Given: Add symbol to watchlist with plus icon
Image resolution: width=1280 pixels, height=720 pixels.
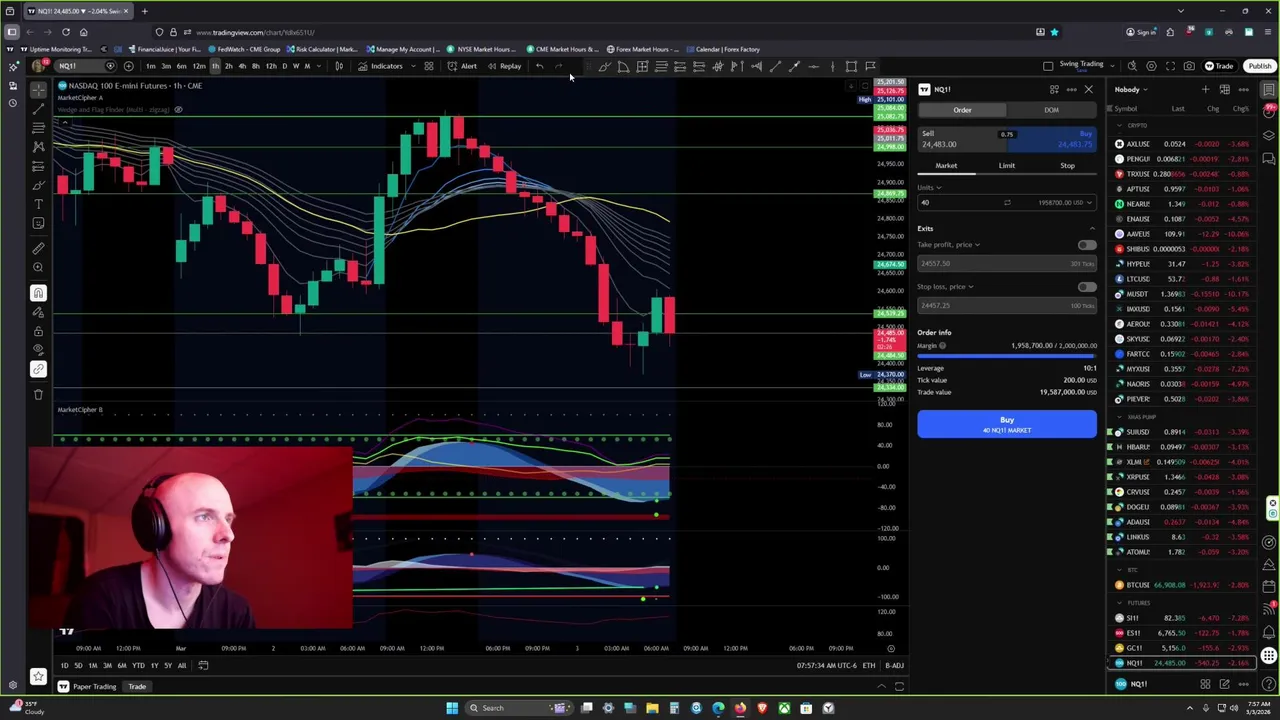Looking at the screenshot, I should (1205, 90).
